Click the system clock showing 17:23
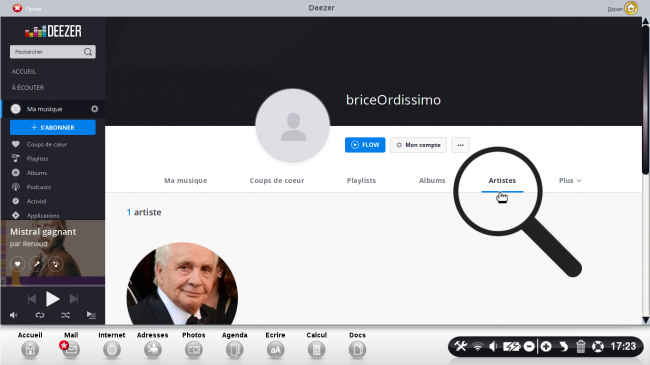Screen dimensions: 650x365 click(x=623, y=346)
